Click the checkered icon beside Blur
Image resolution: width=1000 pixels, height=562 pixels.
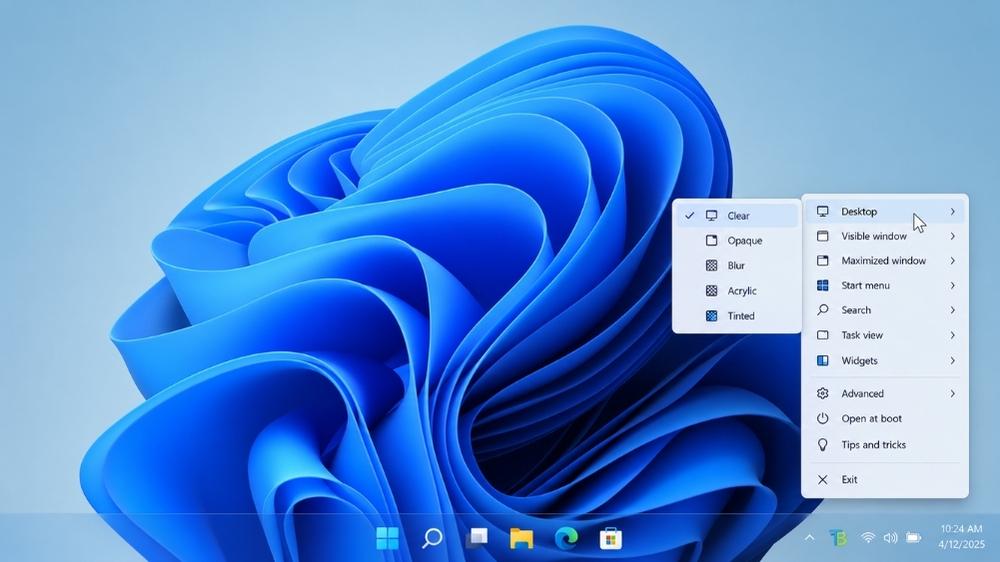pyautogui.click(x=711, y=265)
